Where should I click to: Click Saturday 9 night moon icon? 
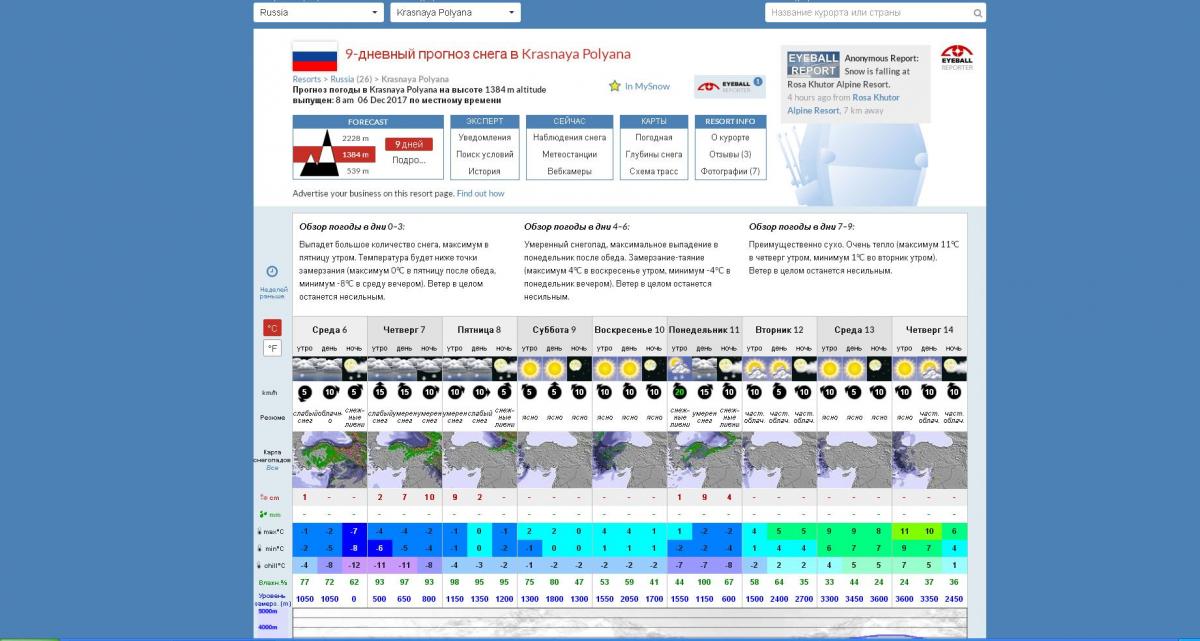point(580,368)
